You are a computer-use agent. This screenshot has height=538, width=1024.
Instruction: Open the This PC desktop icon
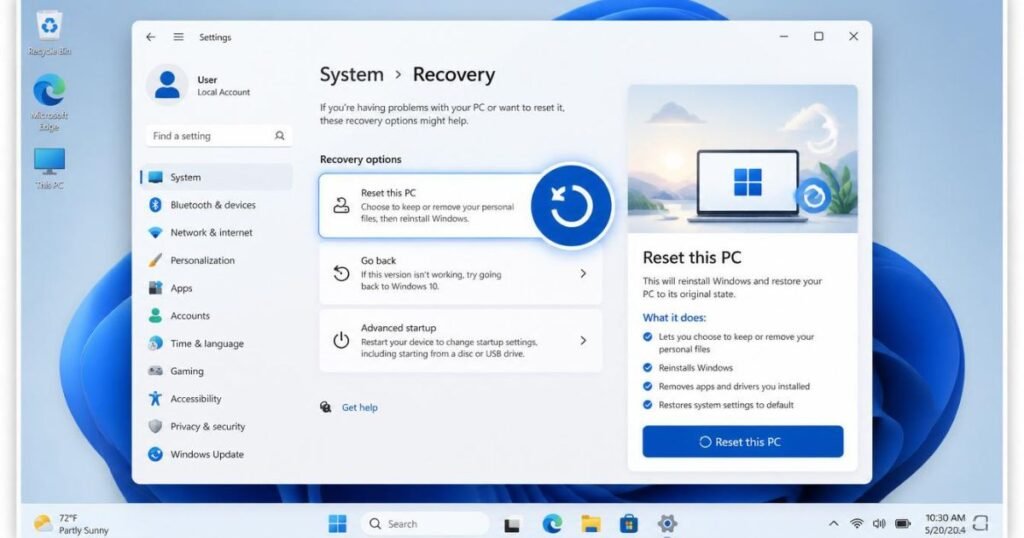pos(50,168)
